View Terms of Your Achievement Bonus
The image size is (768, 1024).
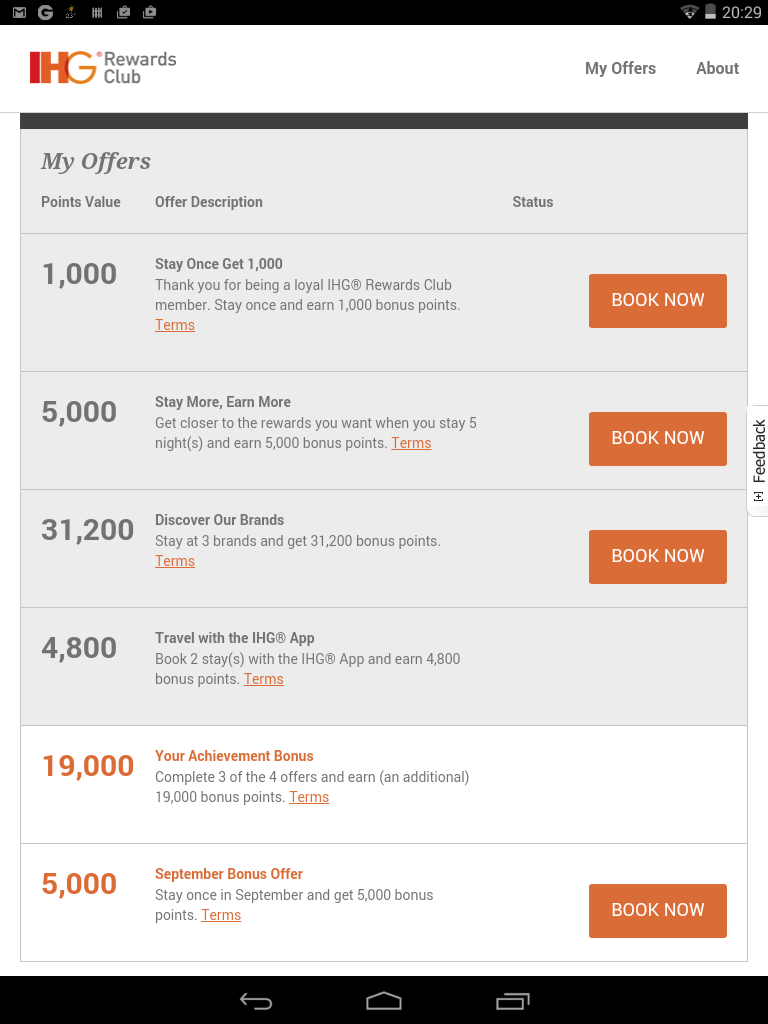coord(310,797)
